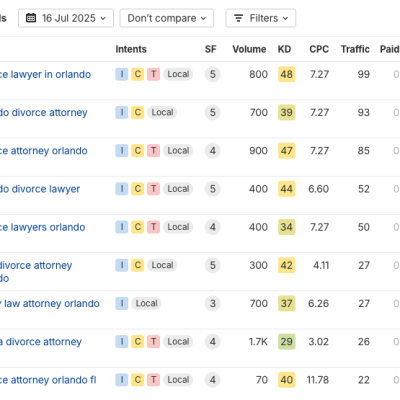The height and width of the screenshot is (400, 400).
Task: Click KD score 39 badge
Action: [x=287, y=113]
